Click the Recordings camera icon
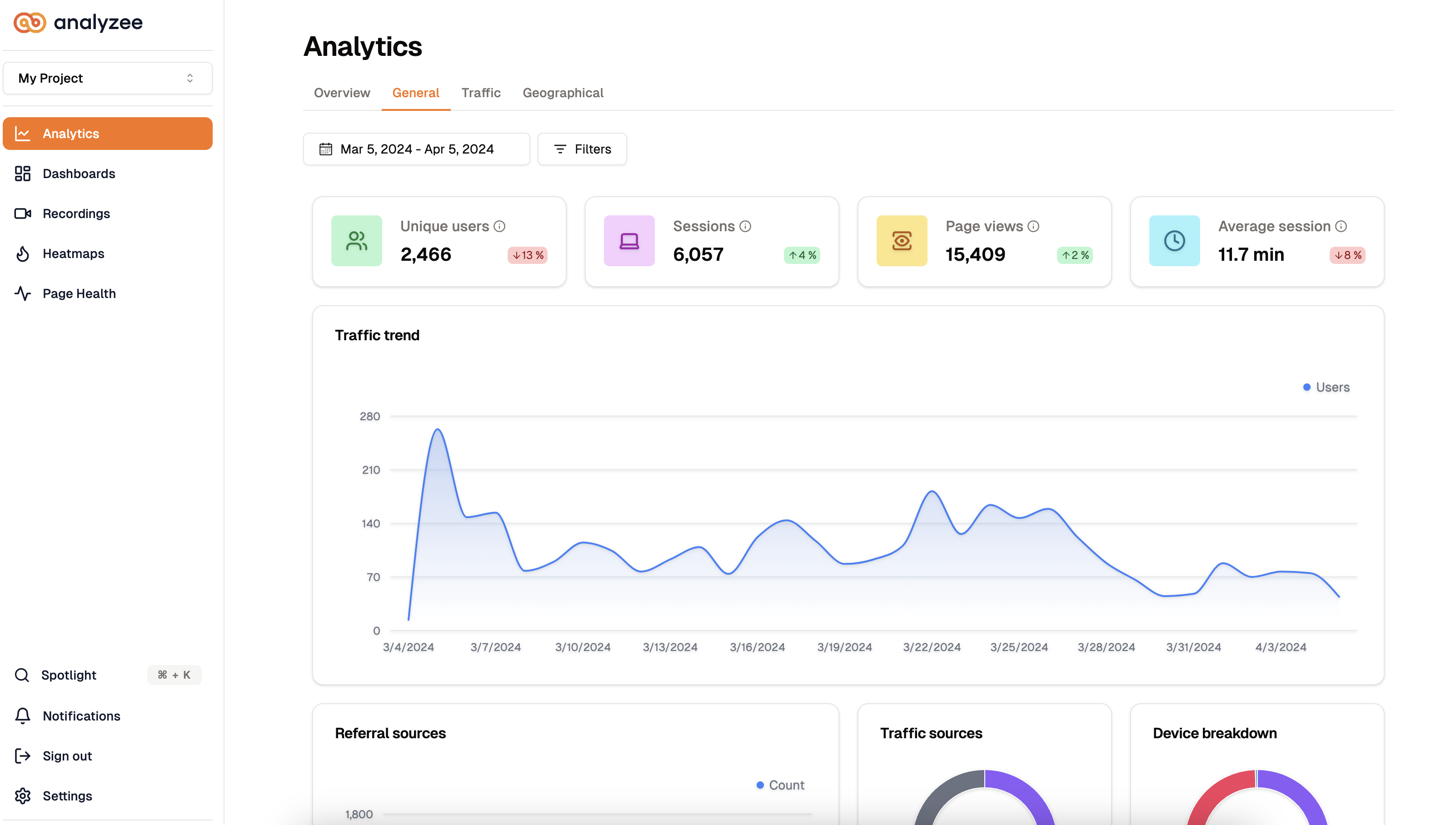 pyautogui.click(x=23, y=214)
